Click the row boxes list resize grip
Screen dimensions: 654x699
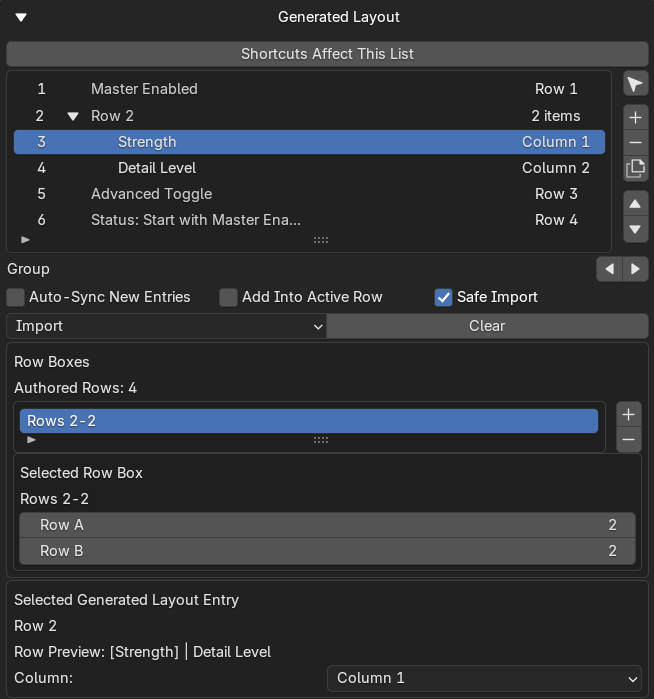[x=321, y=440]
